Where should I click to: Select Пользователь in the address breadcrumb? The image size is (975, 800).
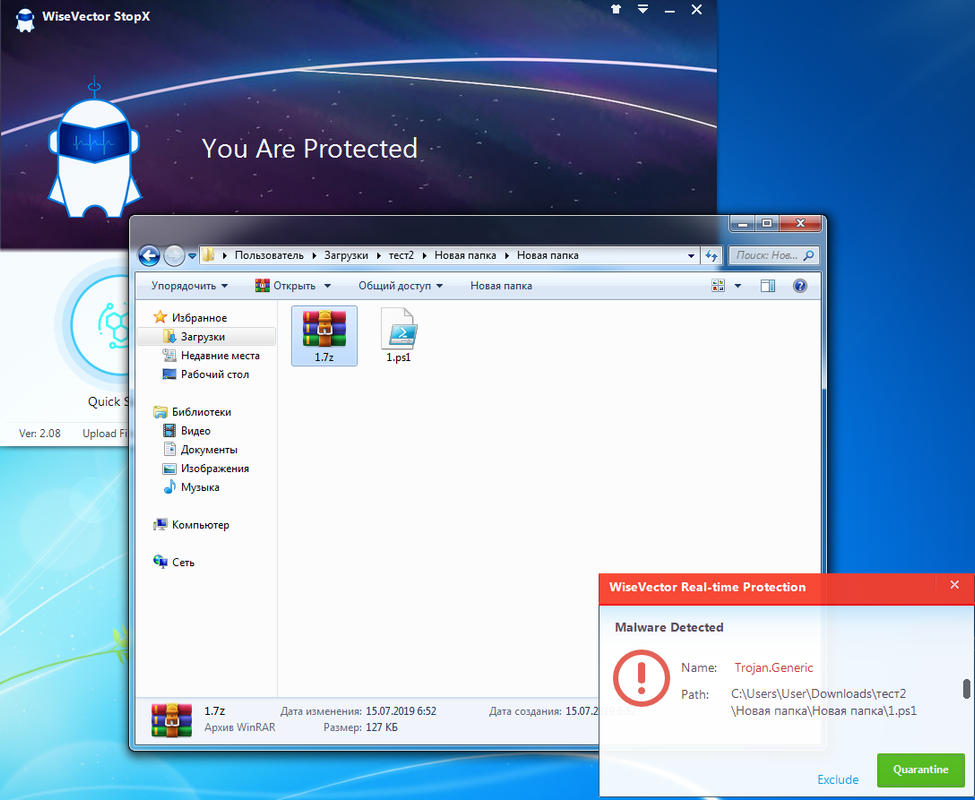pyautogui.click(x=269, y=255)
